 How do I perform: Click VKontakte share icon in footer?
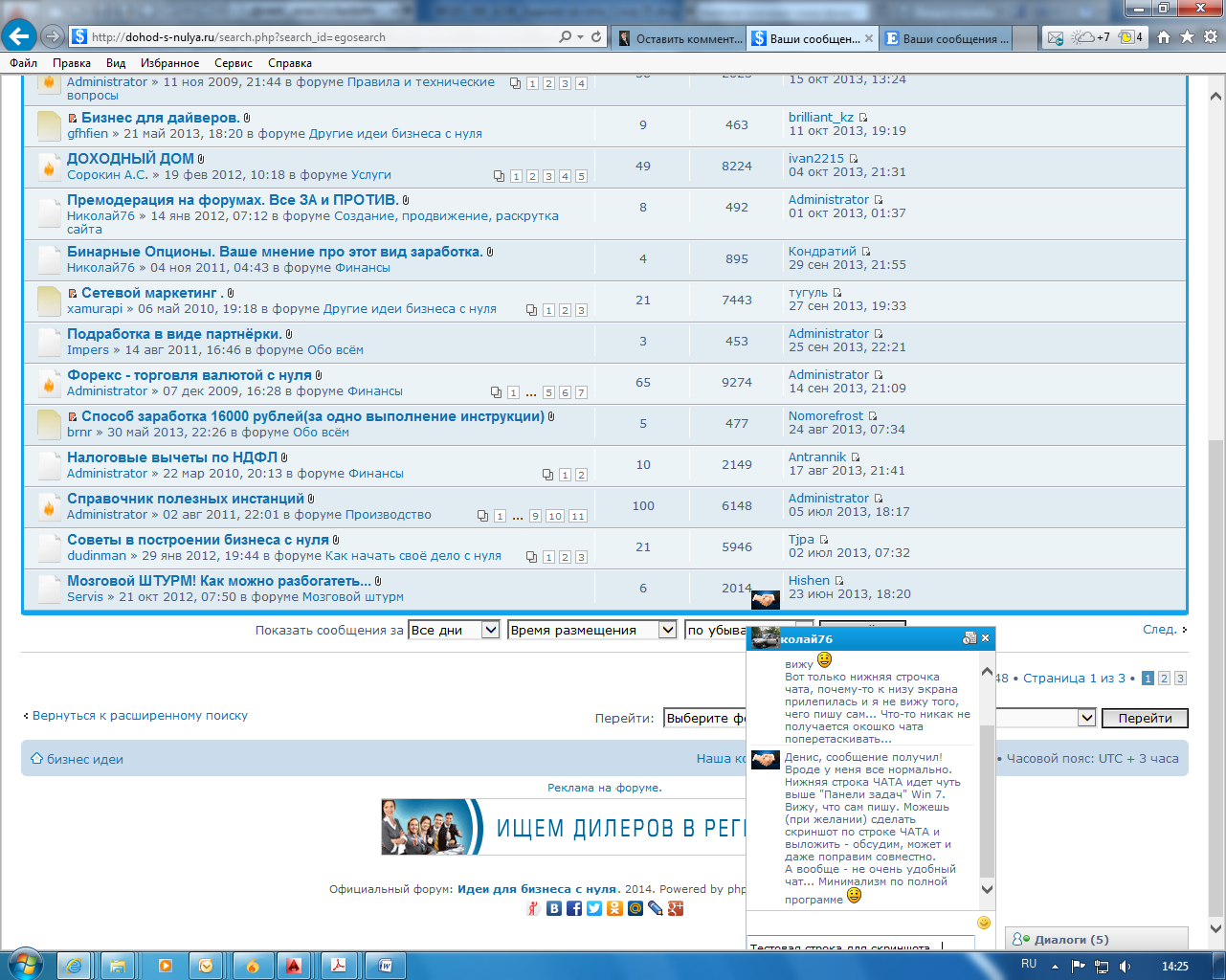pyautogui.click(x=554, y=908)
